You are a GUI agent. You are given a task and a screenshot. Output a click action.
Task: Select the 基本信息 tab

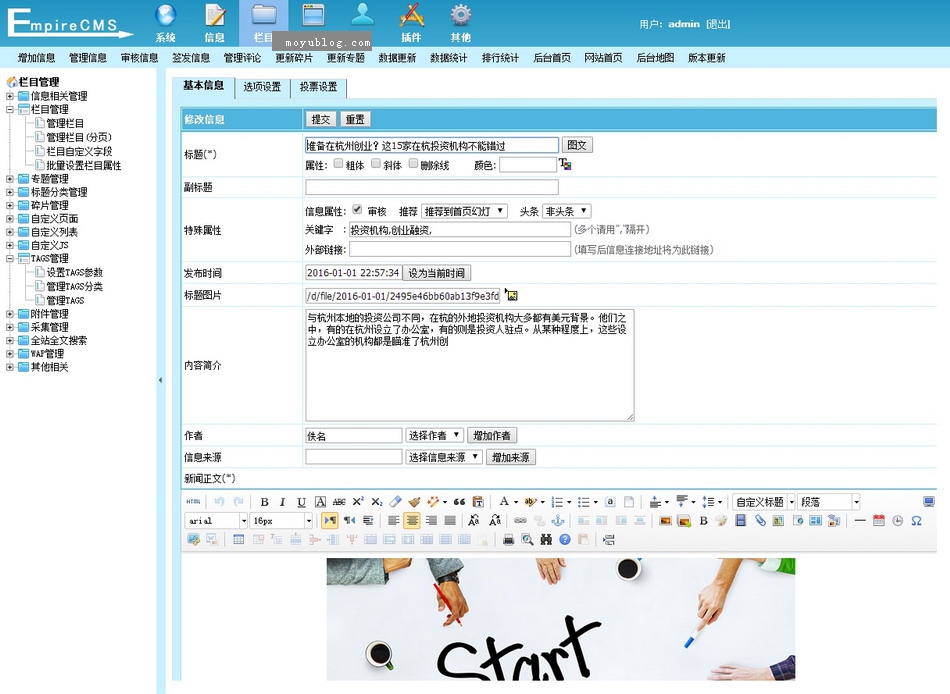click(x=204, y=85)
